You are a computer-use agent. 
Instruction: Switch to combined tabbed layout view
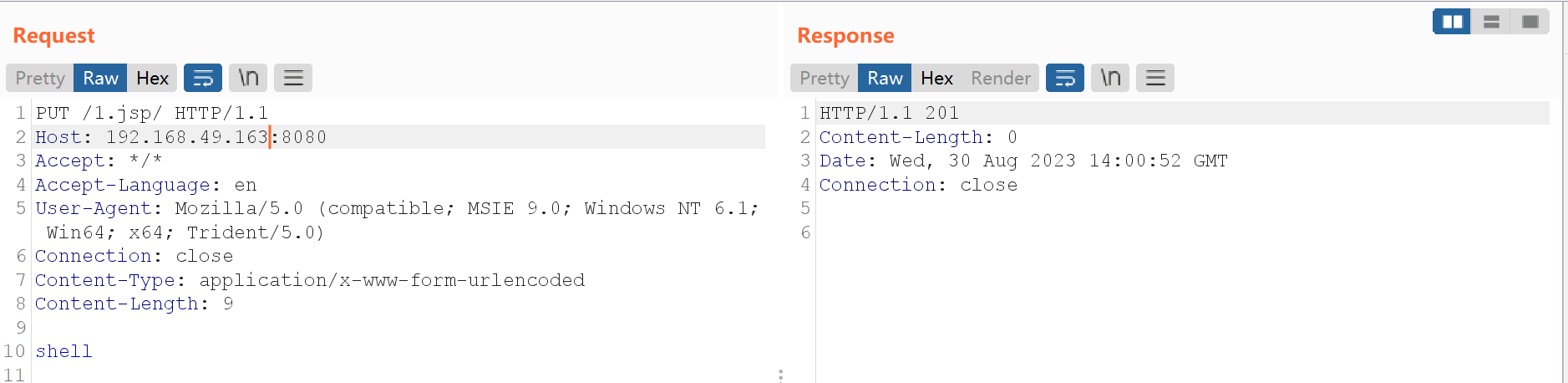(x=1530, y=22)
